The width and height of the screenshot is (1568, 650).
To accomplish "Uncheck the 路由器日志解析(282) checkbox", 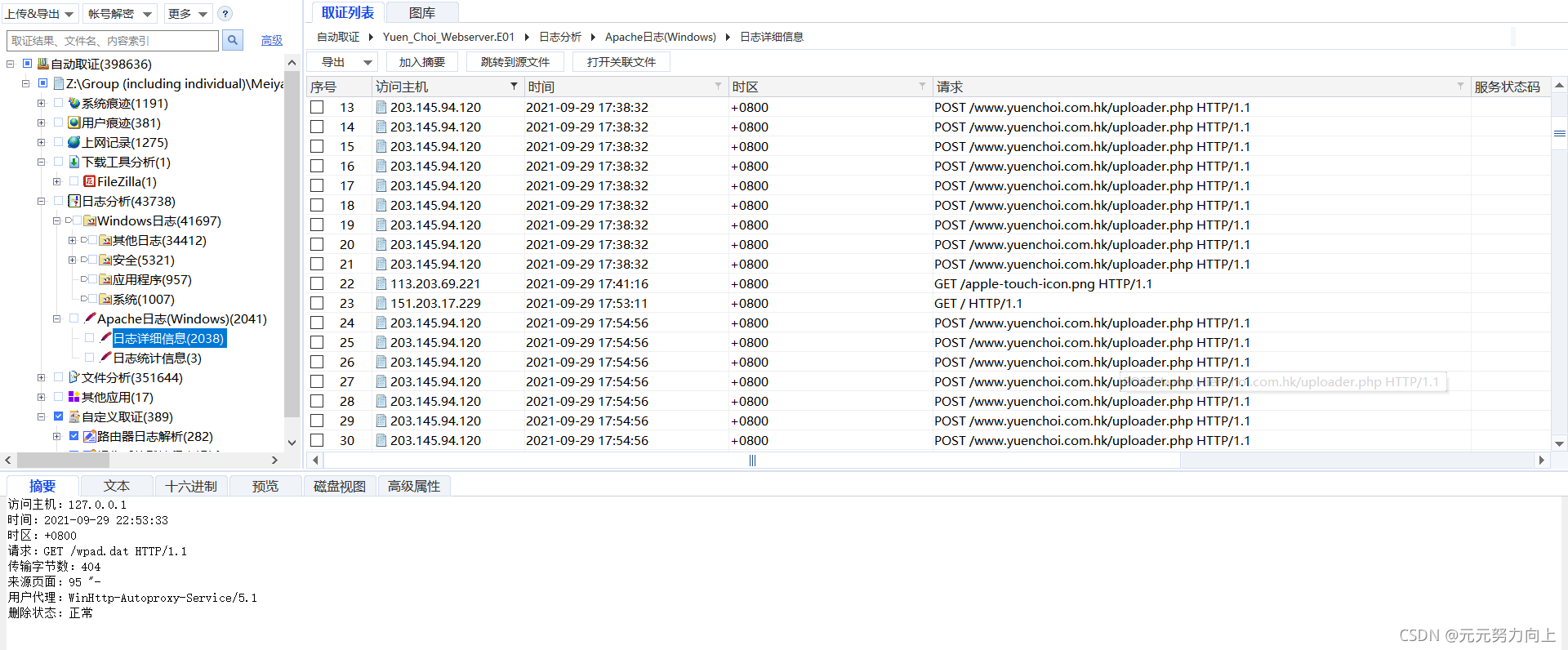I will click(73, 436).
